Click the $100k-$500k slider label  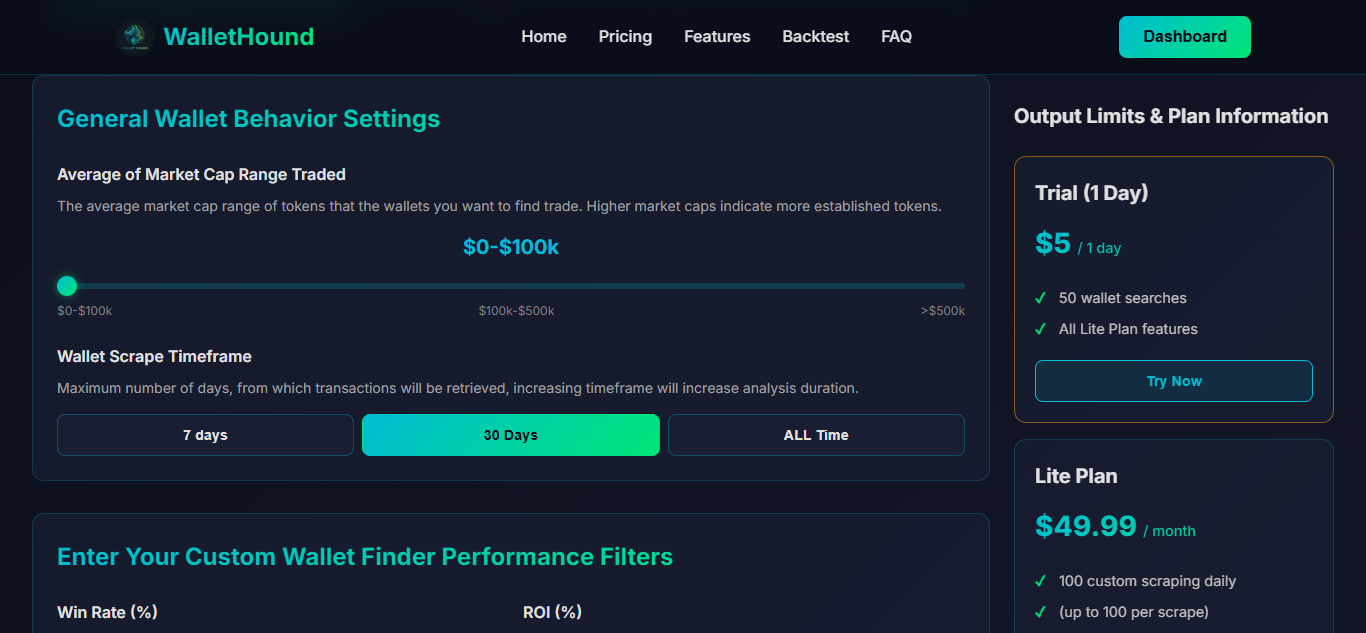517,310
